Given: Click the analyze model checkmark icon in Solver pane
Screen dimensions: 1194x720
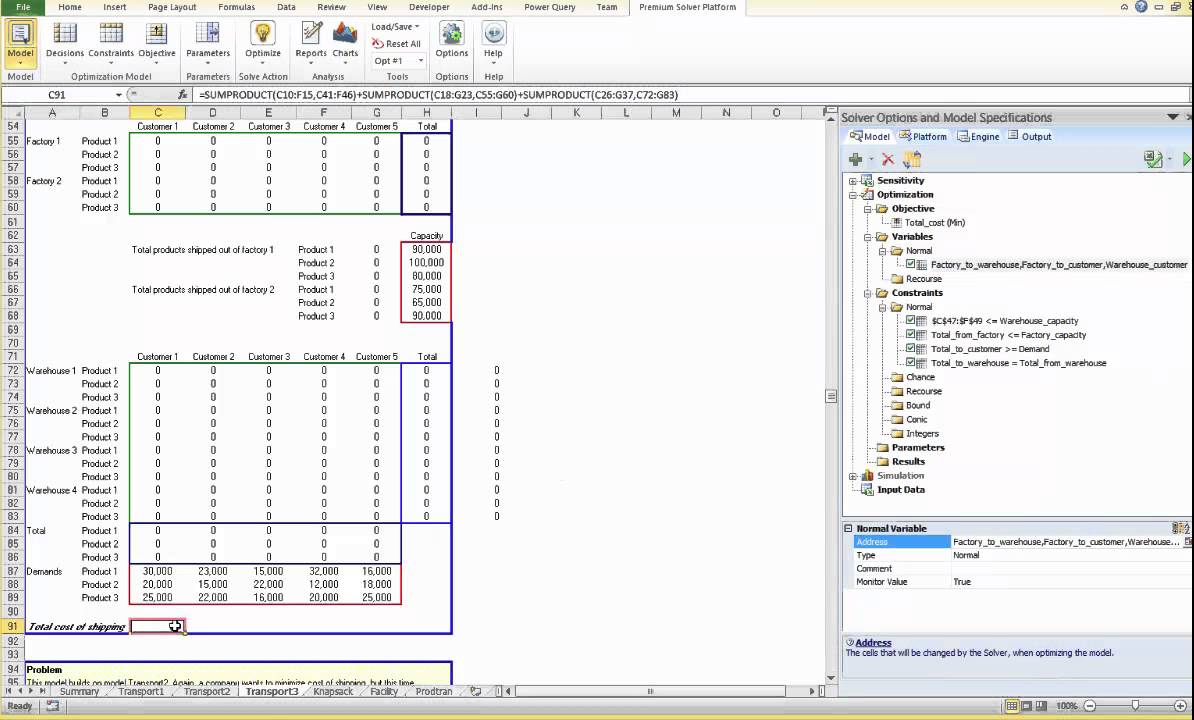Looking at the screenshot, I should point(1153,159).
